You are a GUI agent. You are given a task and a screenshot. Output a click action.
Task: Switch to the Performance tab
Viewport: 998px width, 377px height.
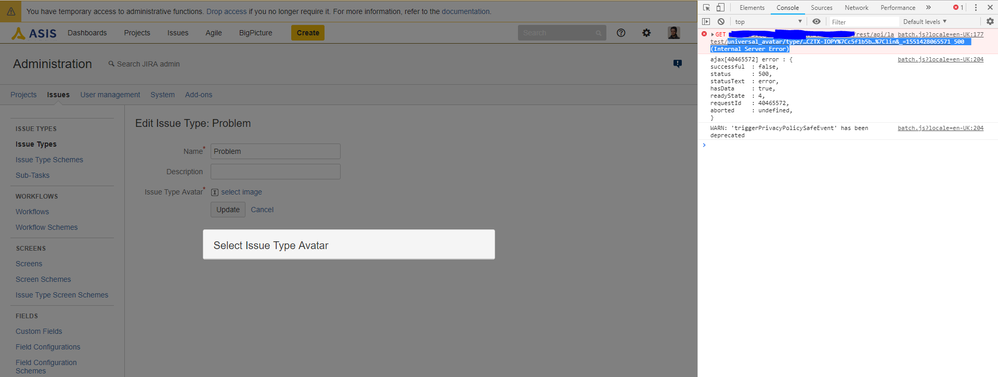coord(897,8)
